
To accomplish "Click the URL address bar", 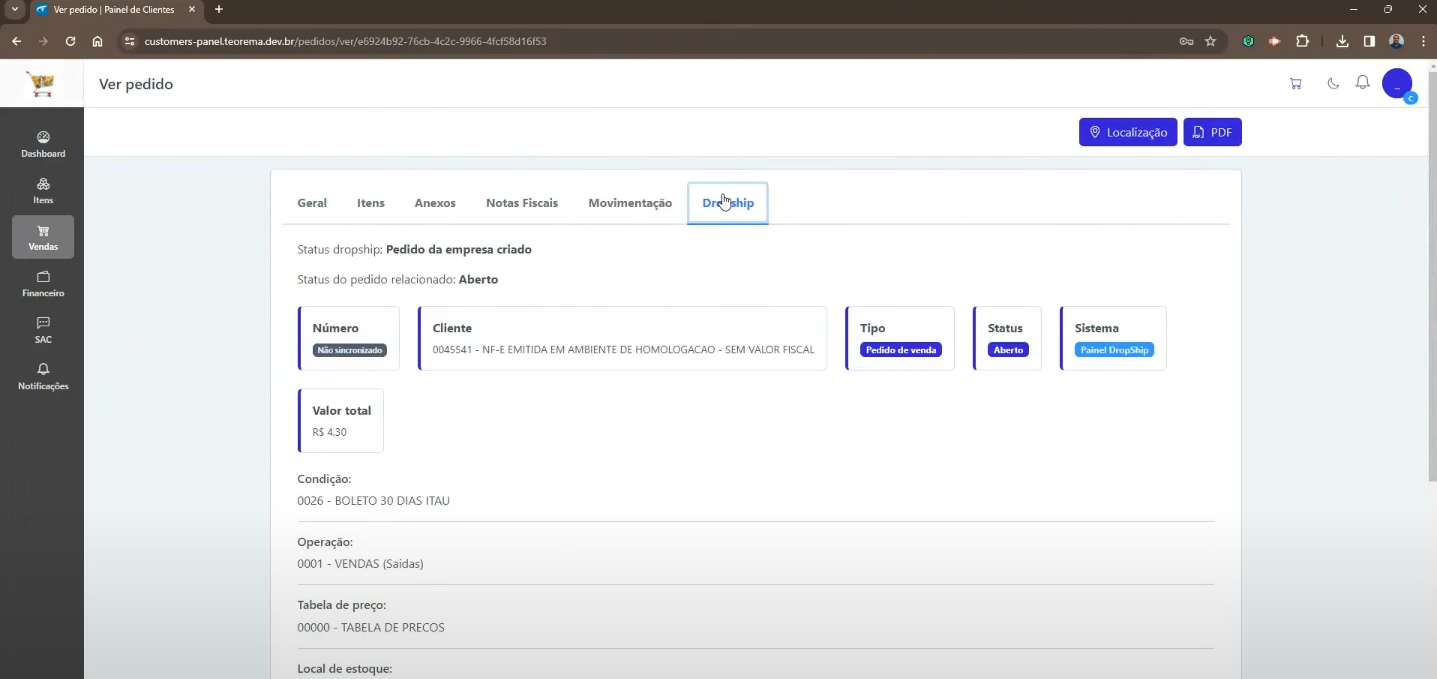I will tap(660, 41).
